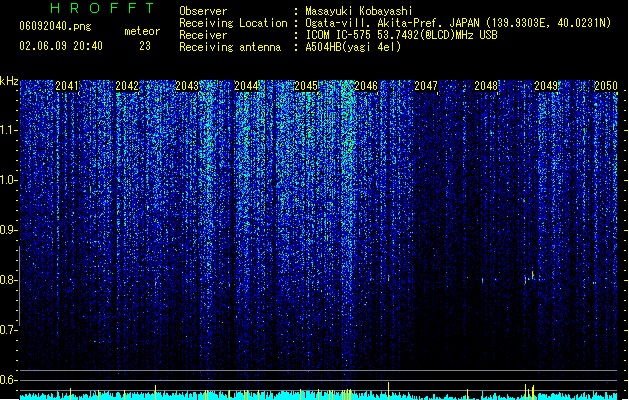Click the HROFFT title text

102,8
